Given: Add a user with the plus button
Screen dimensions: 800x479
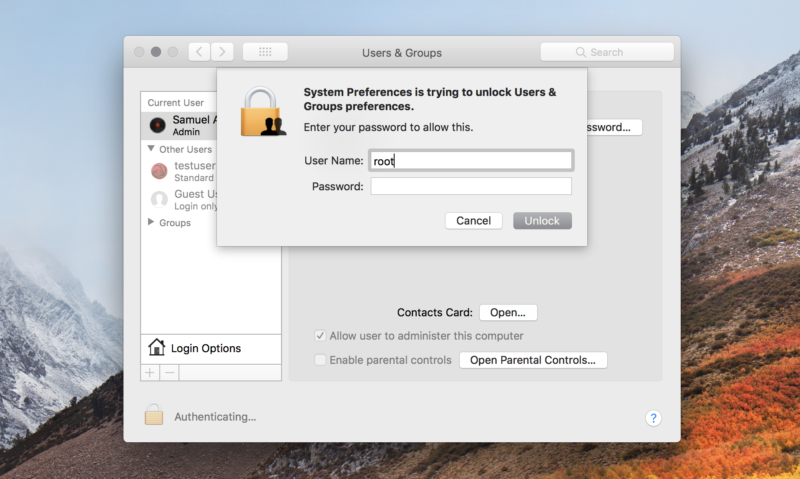Looking at the screenshot, I should [x=150, y=373].
